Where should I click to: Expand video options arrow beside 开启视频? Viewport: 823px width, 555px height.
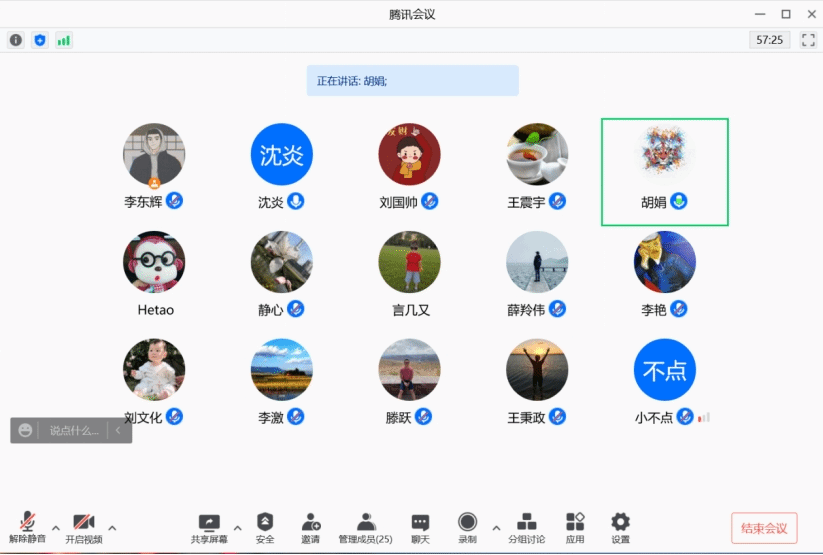pos(112,527)
